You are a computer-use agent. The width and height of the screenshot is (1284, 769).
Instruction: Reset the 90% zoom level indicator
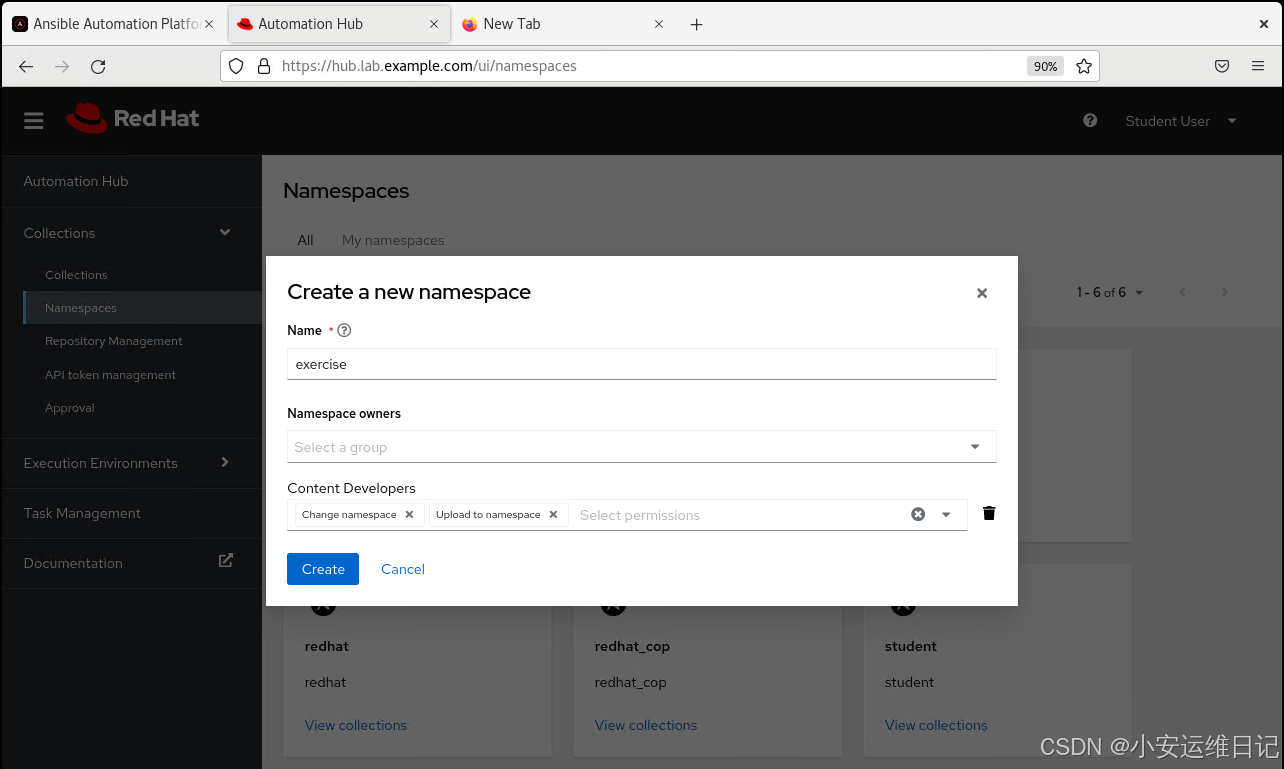click(x=1045, y=66)
